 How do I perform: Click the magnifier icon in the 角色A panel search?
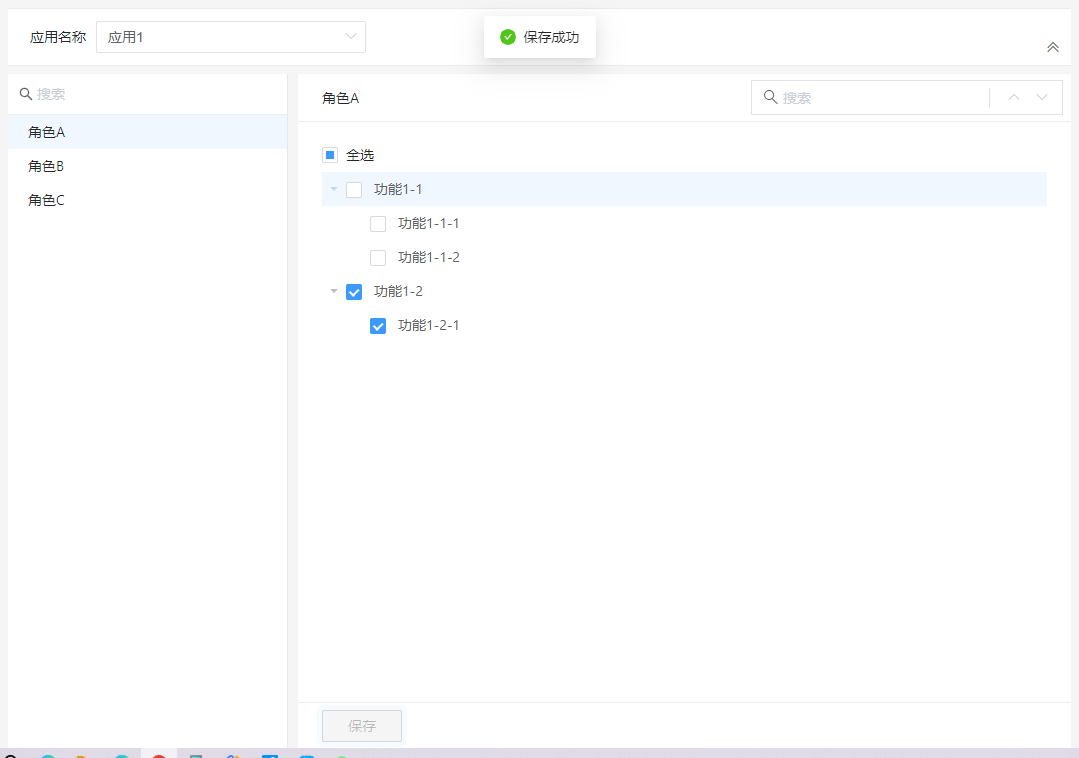point(770,97)
